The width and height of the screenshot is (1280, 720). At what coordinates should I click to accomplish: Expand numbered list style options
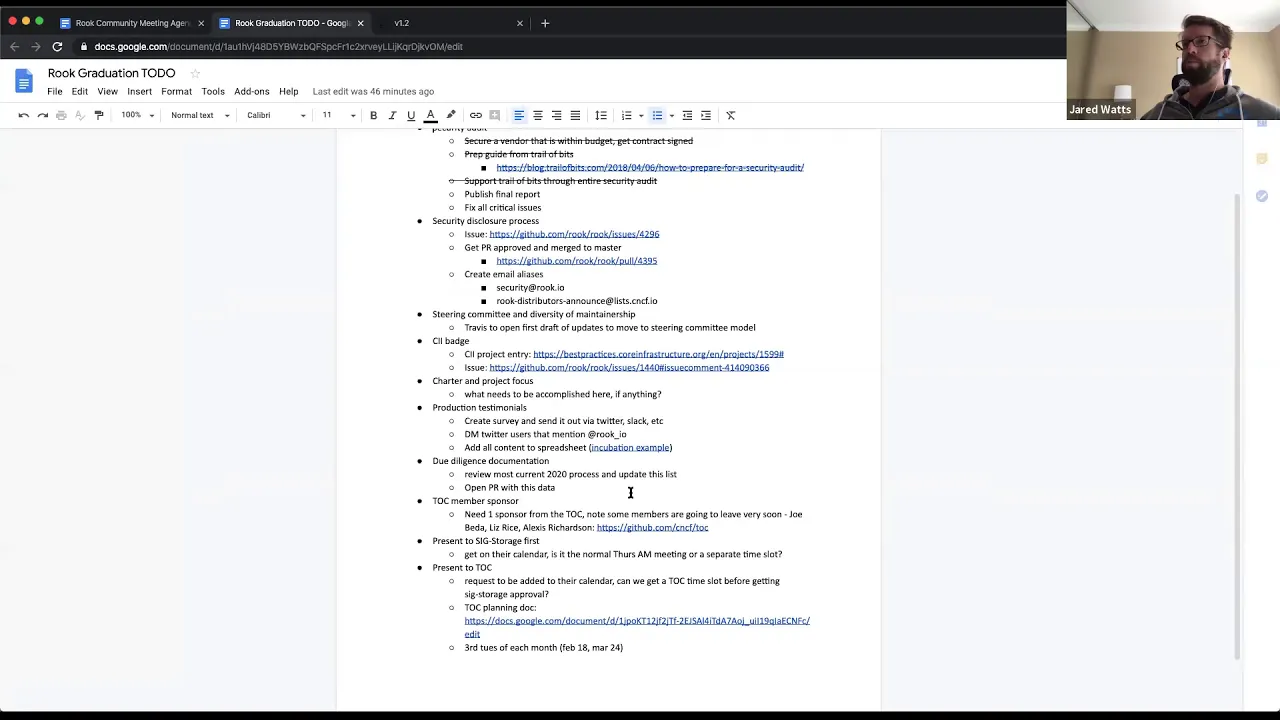pyautogui.click(x=640, y=115)
